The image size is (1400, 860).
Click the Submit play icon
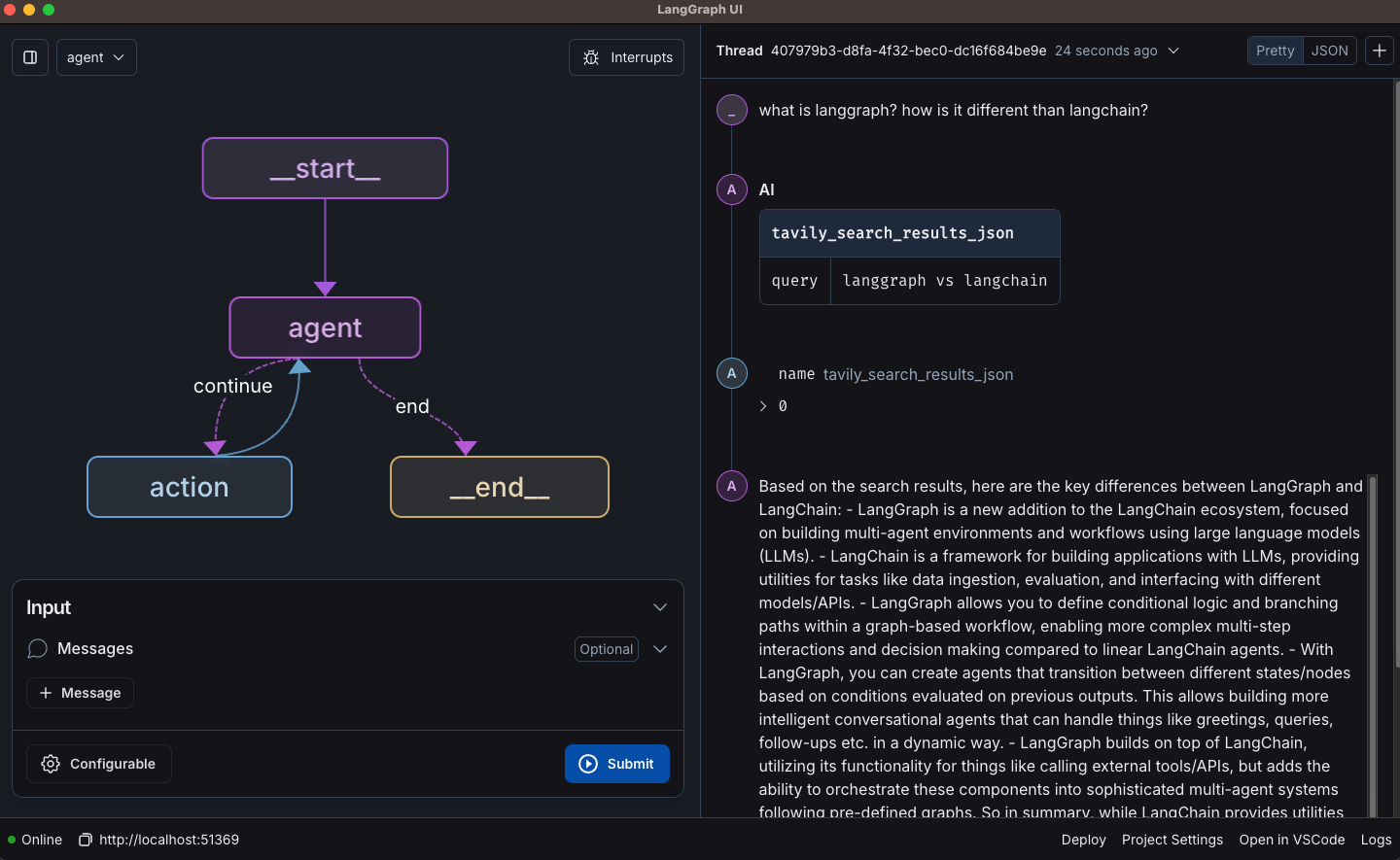[x=588, y=764]
